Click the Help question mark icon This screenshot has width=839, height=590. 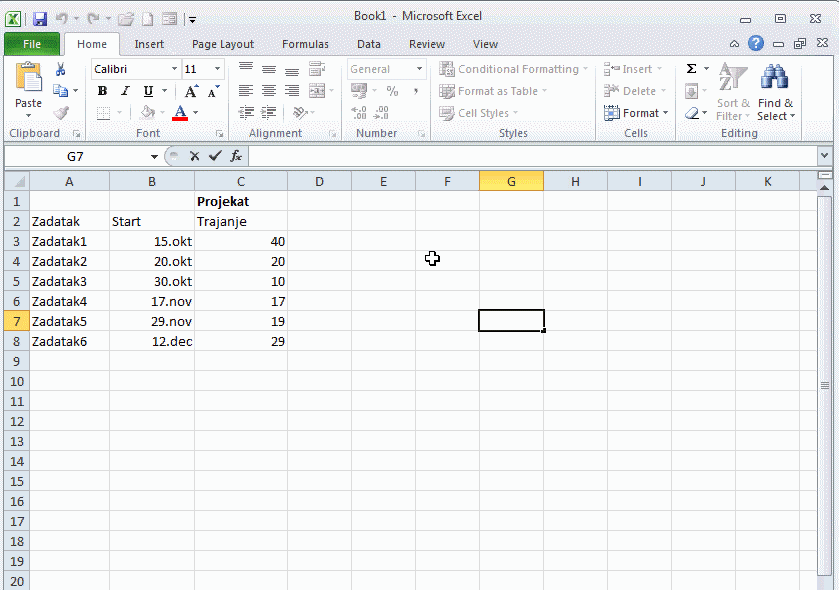click(x=756, y=44)
